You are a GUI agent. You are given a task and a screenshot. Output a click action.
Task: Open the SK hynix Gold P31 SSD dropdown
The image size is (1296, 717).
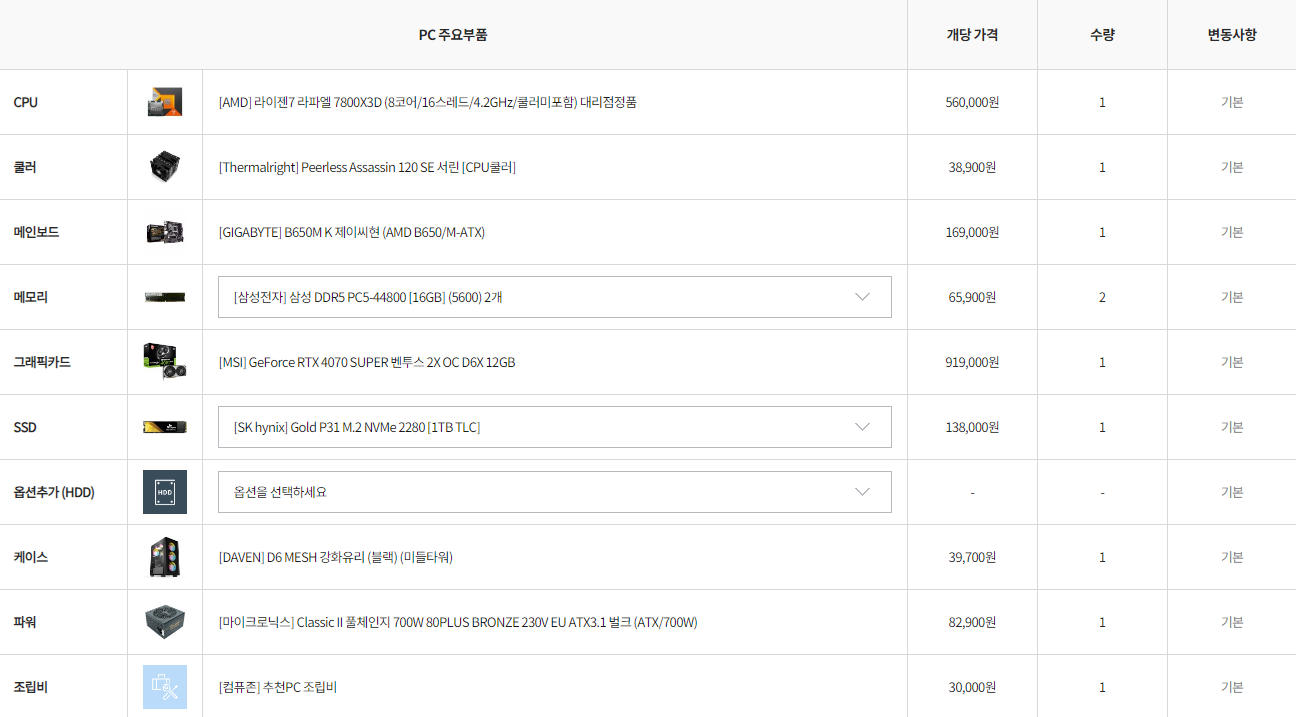pyautogui.click(x=555, y=427)
